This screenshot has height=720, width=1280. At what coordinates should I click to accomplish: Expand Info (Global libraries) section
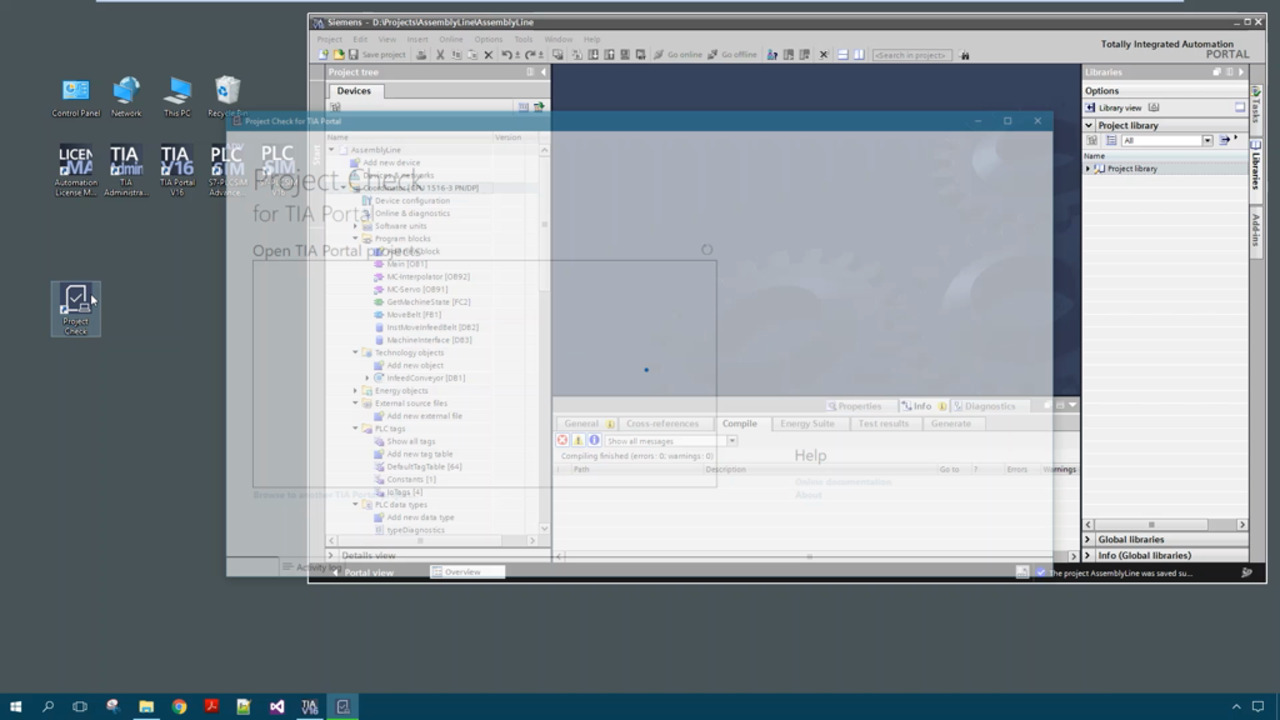pyautogui.click(x=1089, y=556)
